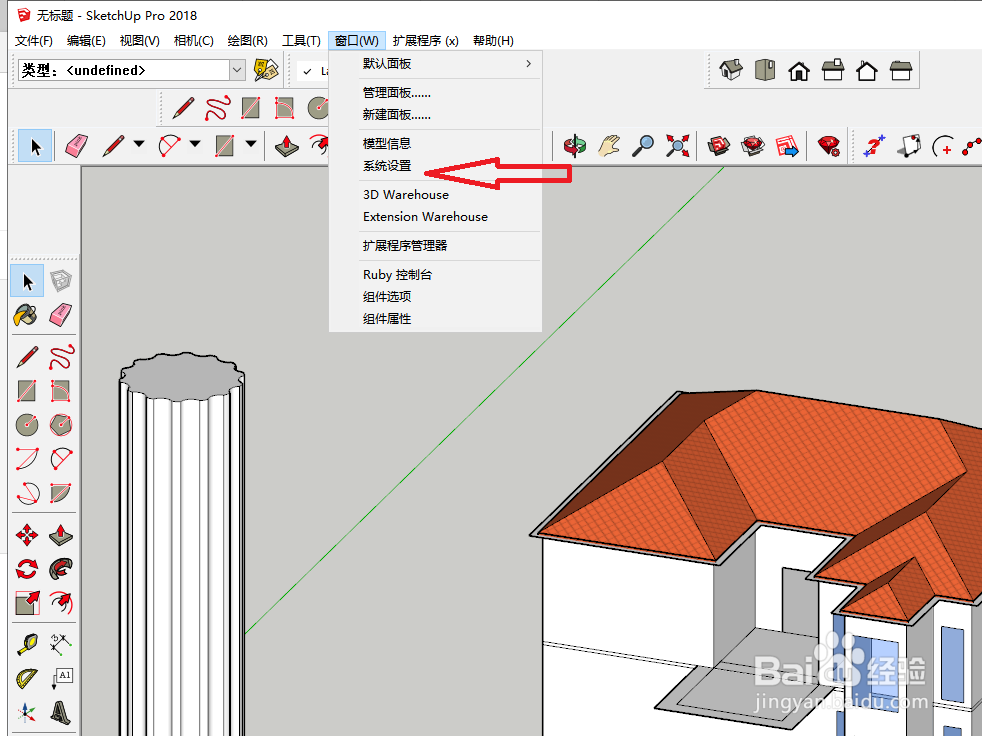This screenshot has height=736, width=982.
Task: Switch to the Front view house icon
Action: (799, 71)
